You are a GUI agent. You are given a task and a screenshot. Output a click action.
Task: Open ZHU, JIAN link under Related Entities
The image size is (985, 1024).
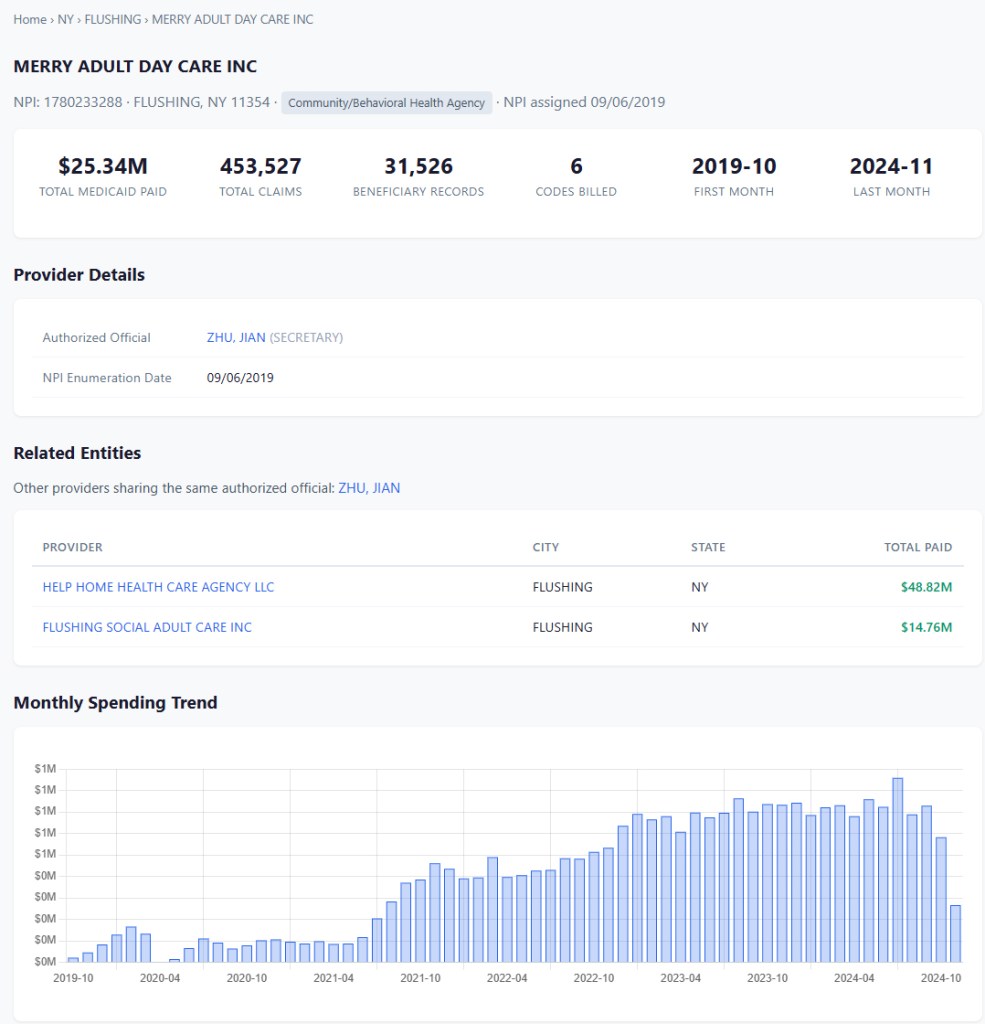(x=369, y=488)
